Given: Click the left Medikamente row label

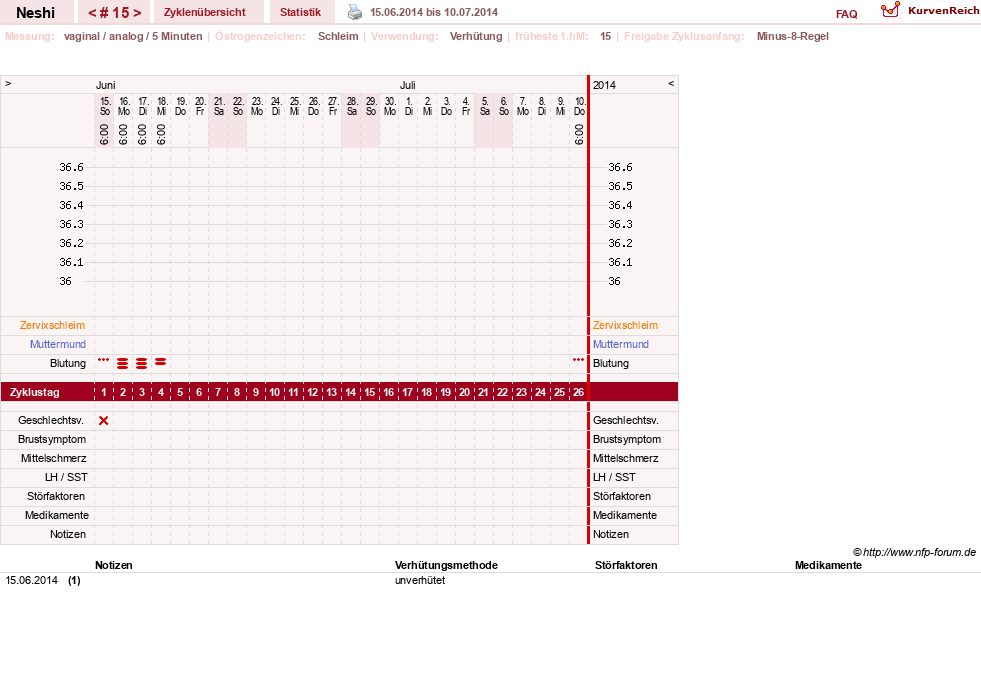Looking at the screenshot, I should [x=57, y=515].
